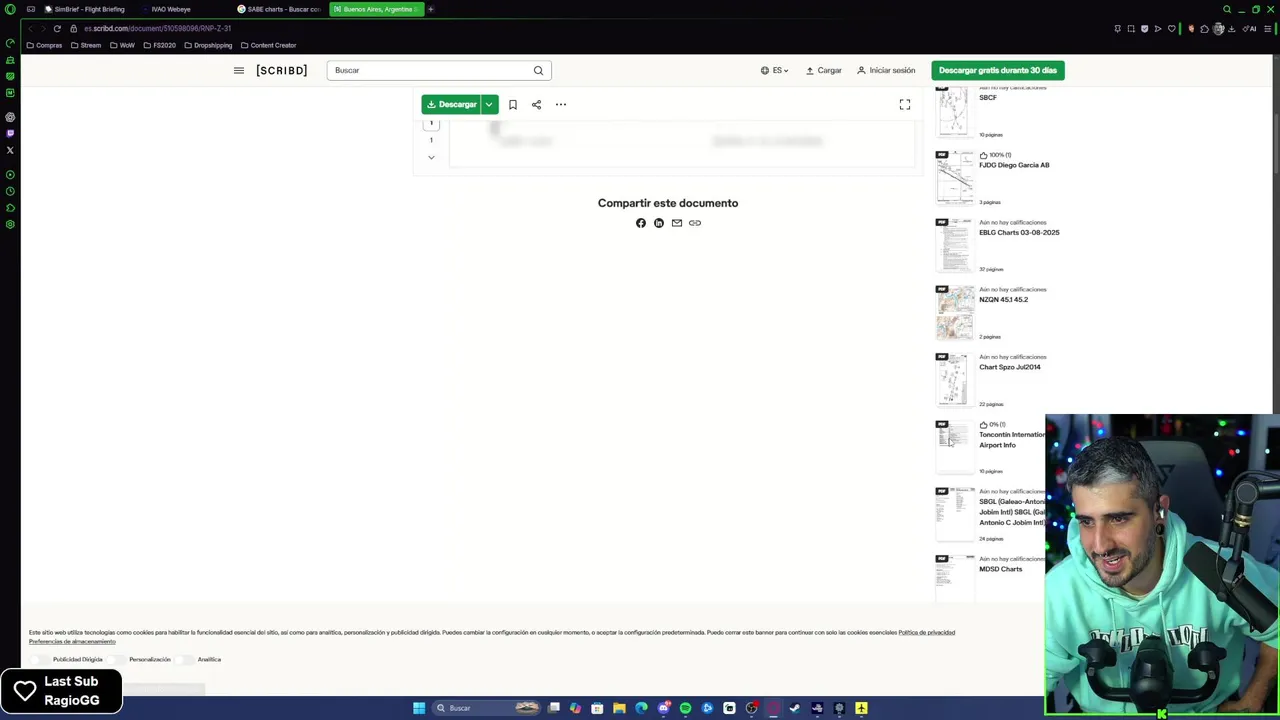Click the next page down chevron

click(431, 157)
